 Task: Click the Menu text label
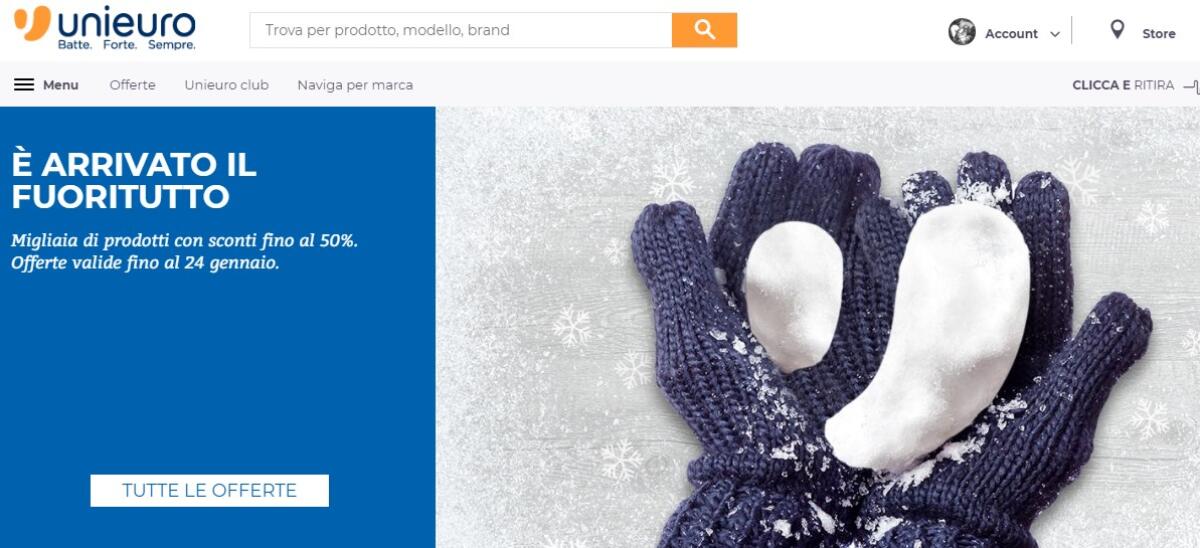pyautogui.click(x=60, y=85)
